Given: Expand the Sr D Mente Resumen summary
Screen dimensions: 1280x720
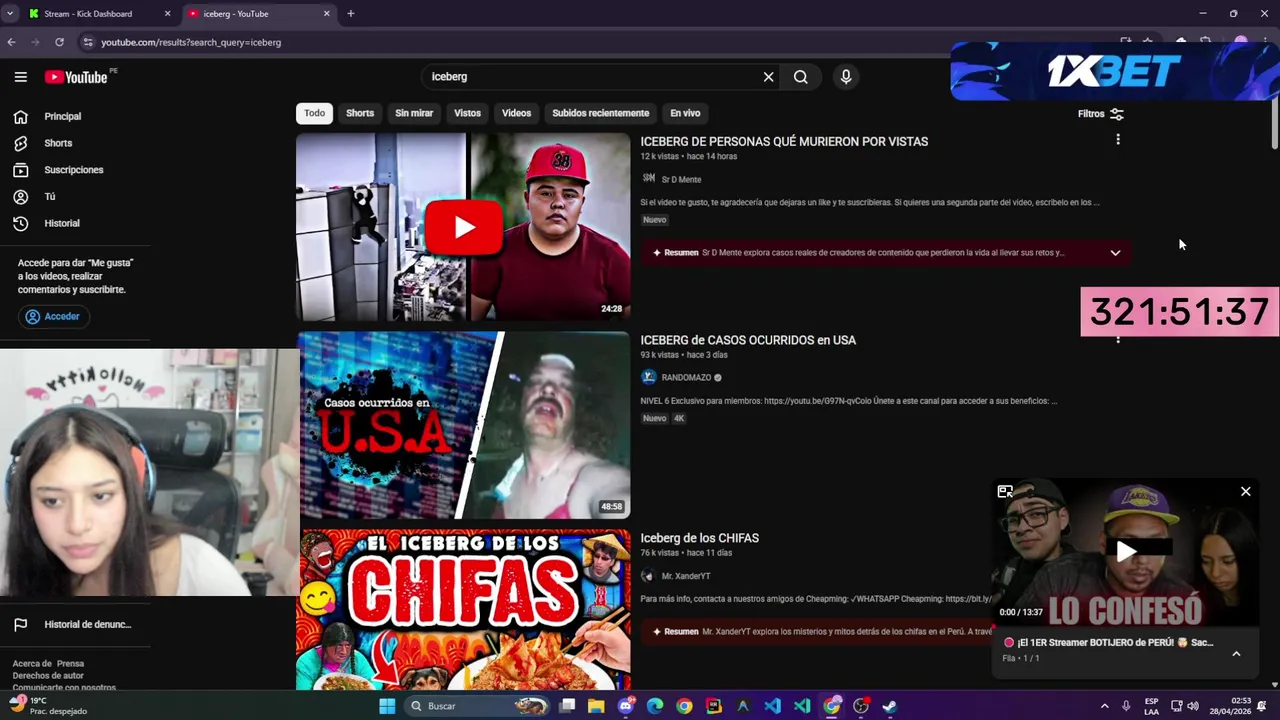Looking at the screenshot, I should (1115, 253).
